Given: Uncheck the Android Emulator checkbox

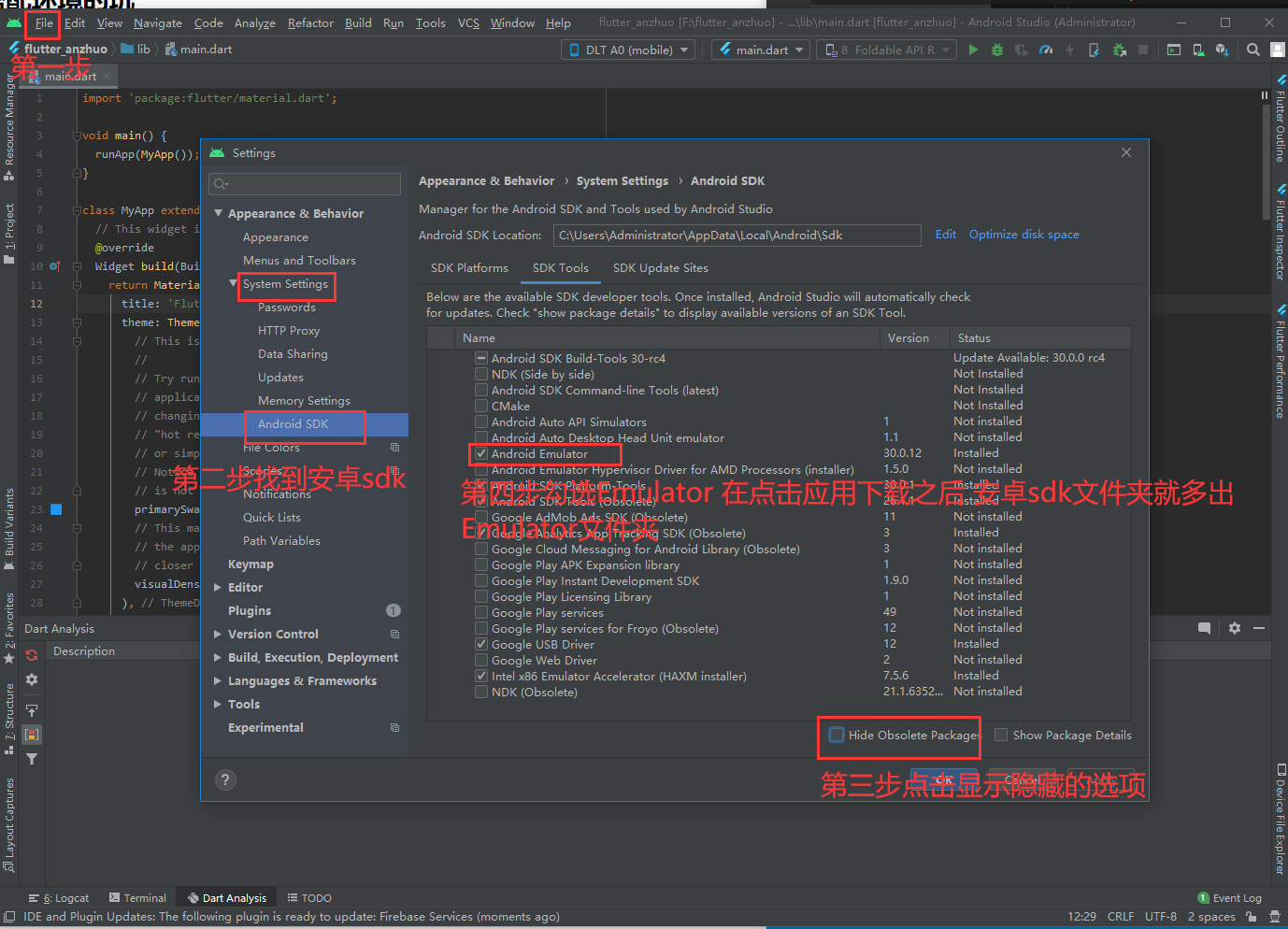Looking at the screenshot, I should click(480, 454).
